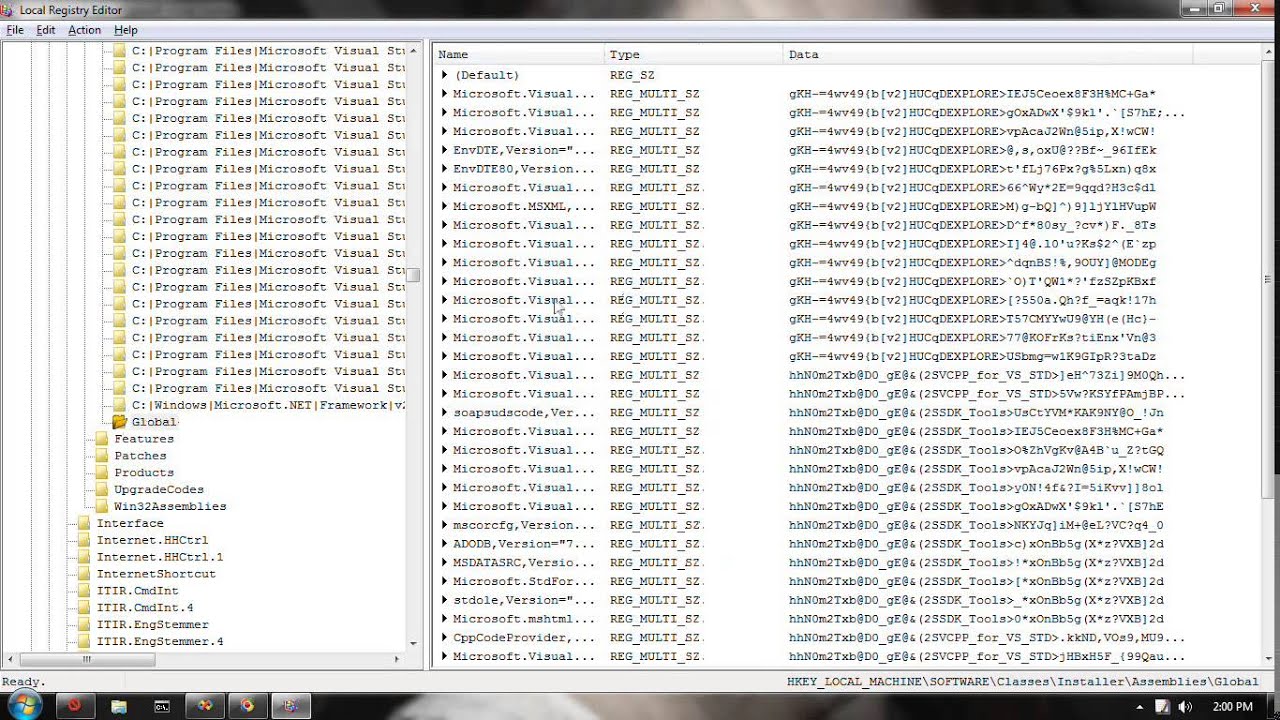Click the C:|Windows|Microsoft.NET folder icon

(120, 405)
